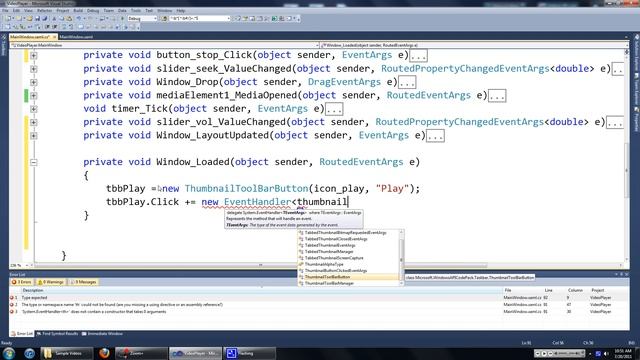Switch to the Find Symbol Results tab

tap(57, 334)
